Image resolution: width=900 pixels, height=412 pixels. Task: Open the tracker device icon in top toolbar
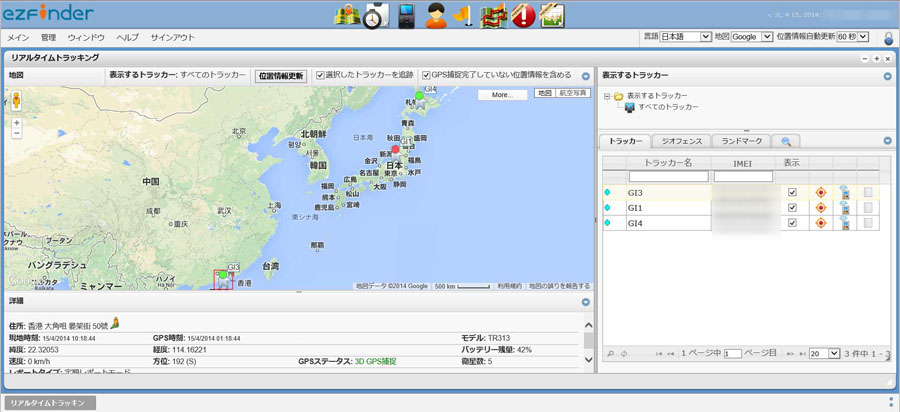(406, 15)
